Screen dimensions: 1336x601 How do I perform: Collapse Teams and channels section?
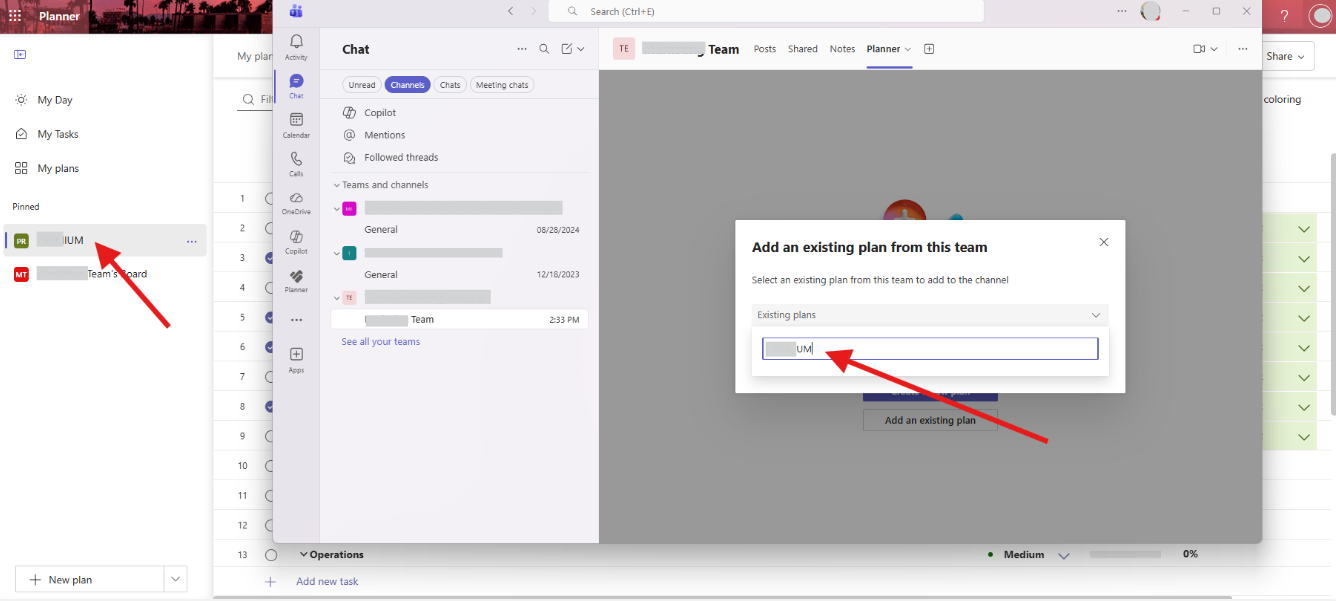[337, 185]
